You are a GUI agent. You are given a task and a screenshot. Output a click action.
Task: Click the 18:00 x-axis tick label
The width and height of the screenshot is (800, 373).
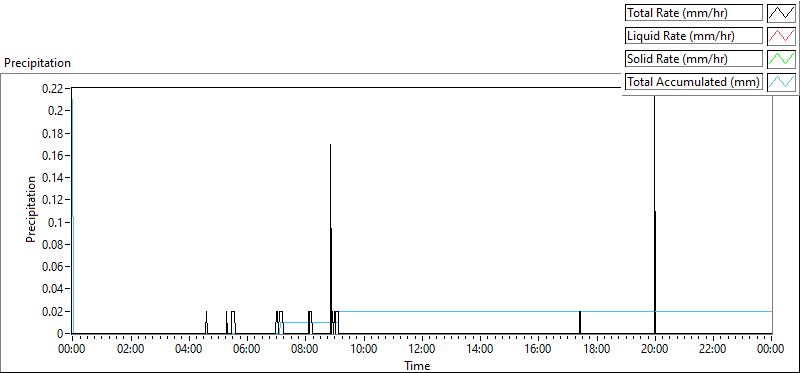596,350
